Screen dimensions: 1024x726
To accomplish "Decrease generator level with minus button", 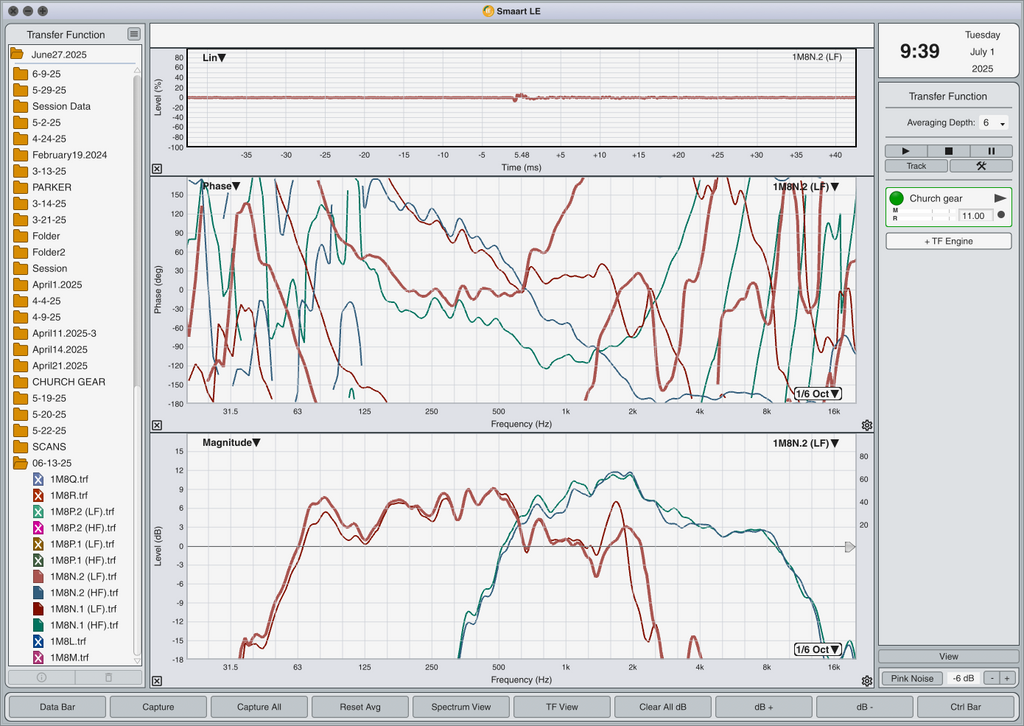I will click(x=992, y=678).
